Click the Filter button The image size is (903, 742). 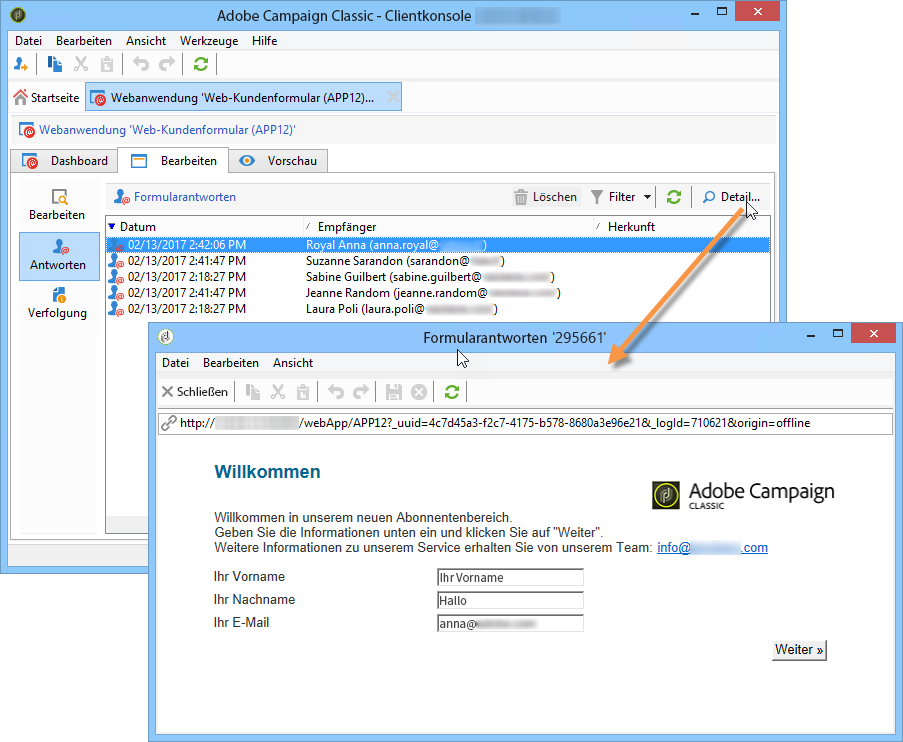[613, 197]
